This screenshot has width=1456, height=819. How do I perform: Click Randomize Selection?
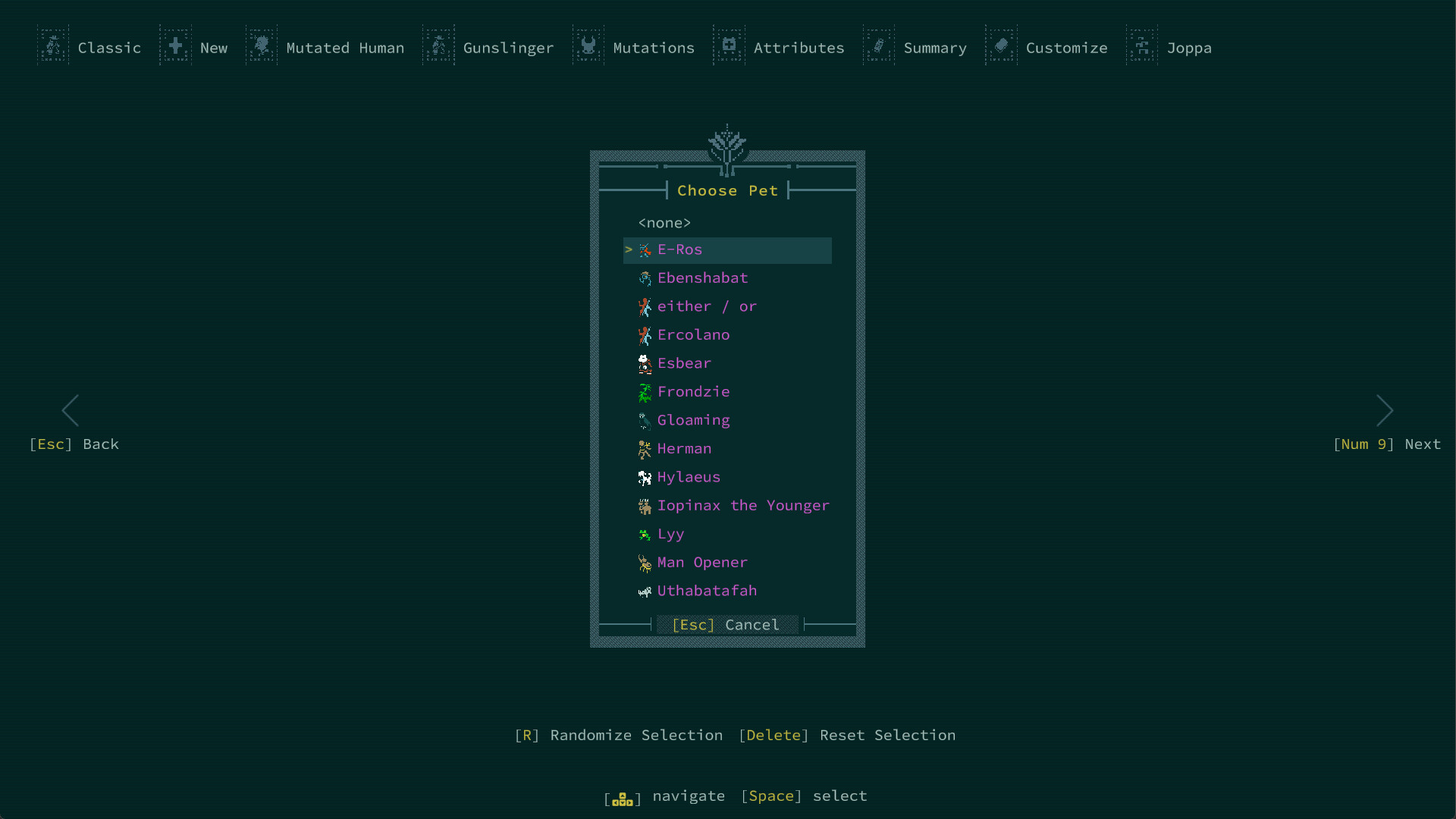point(619,735)
